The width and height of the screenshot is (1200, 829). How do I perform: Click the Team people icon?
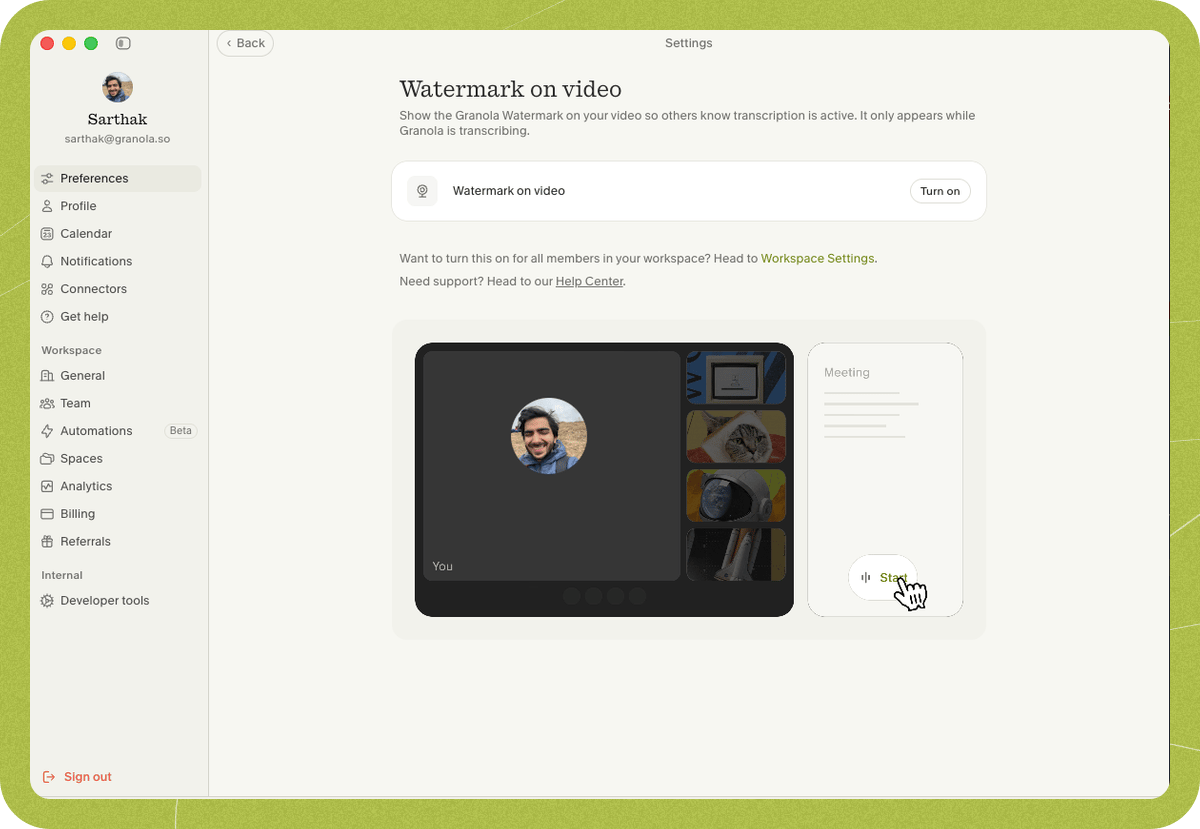pos(47,404)
